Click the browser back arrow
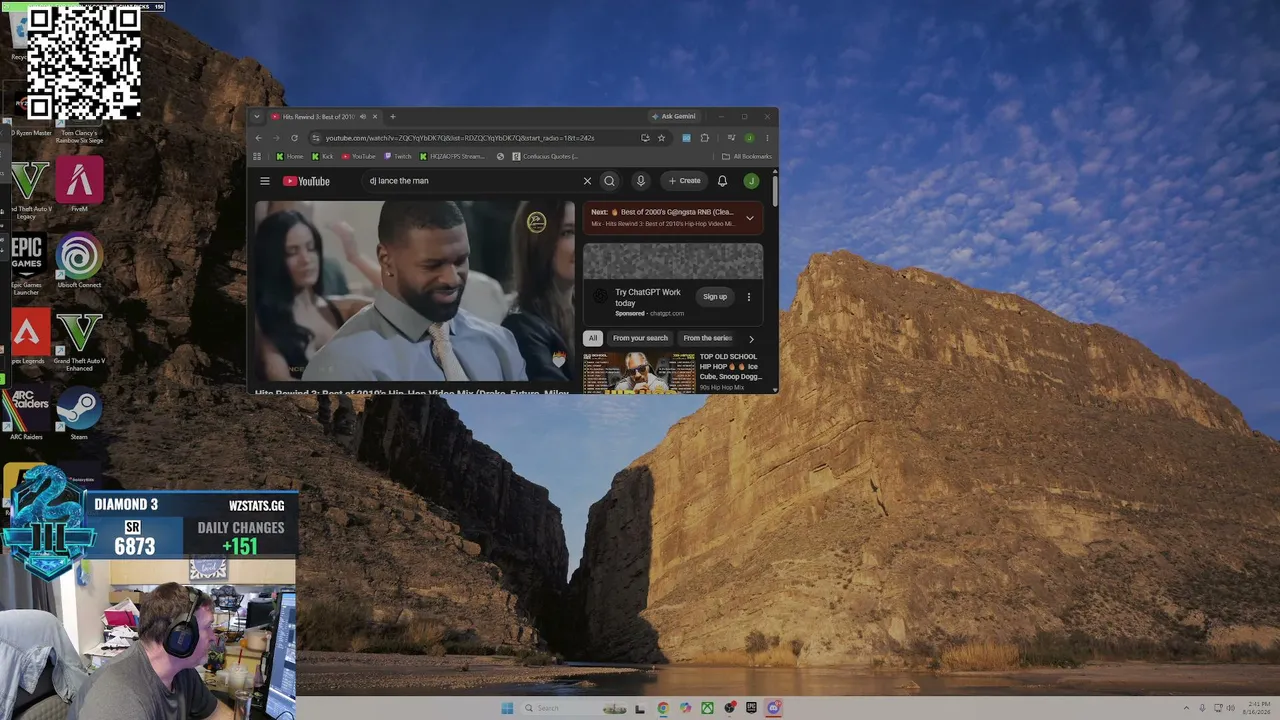Viewport: 1280px width, 720px height. [x=259, y=138]
